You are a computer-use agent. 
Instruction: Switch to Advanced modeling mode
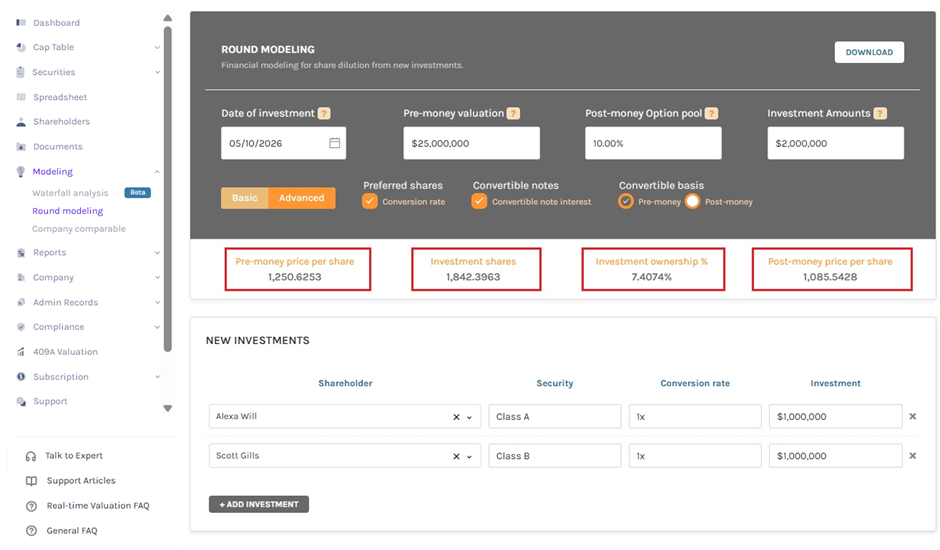[x=302, y=198]
